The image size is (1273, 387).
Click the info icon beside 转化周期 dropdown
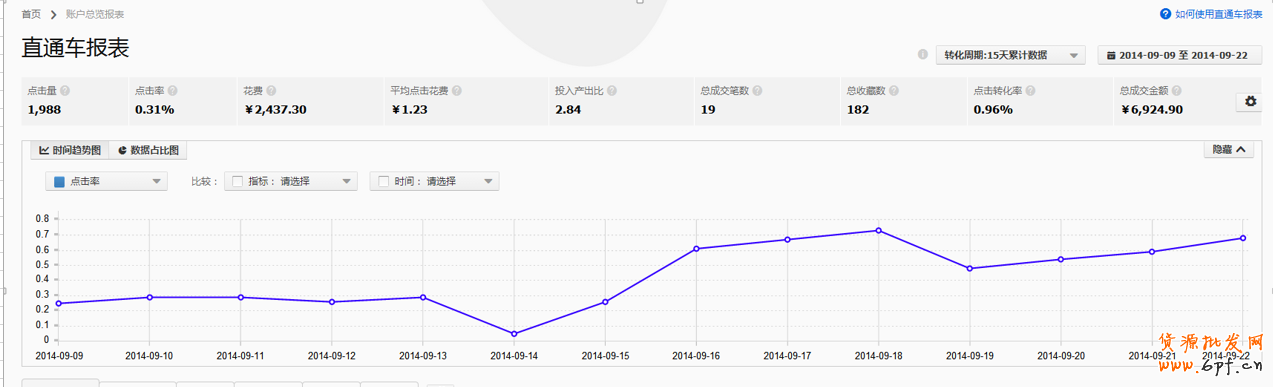point(922,55)
